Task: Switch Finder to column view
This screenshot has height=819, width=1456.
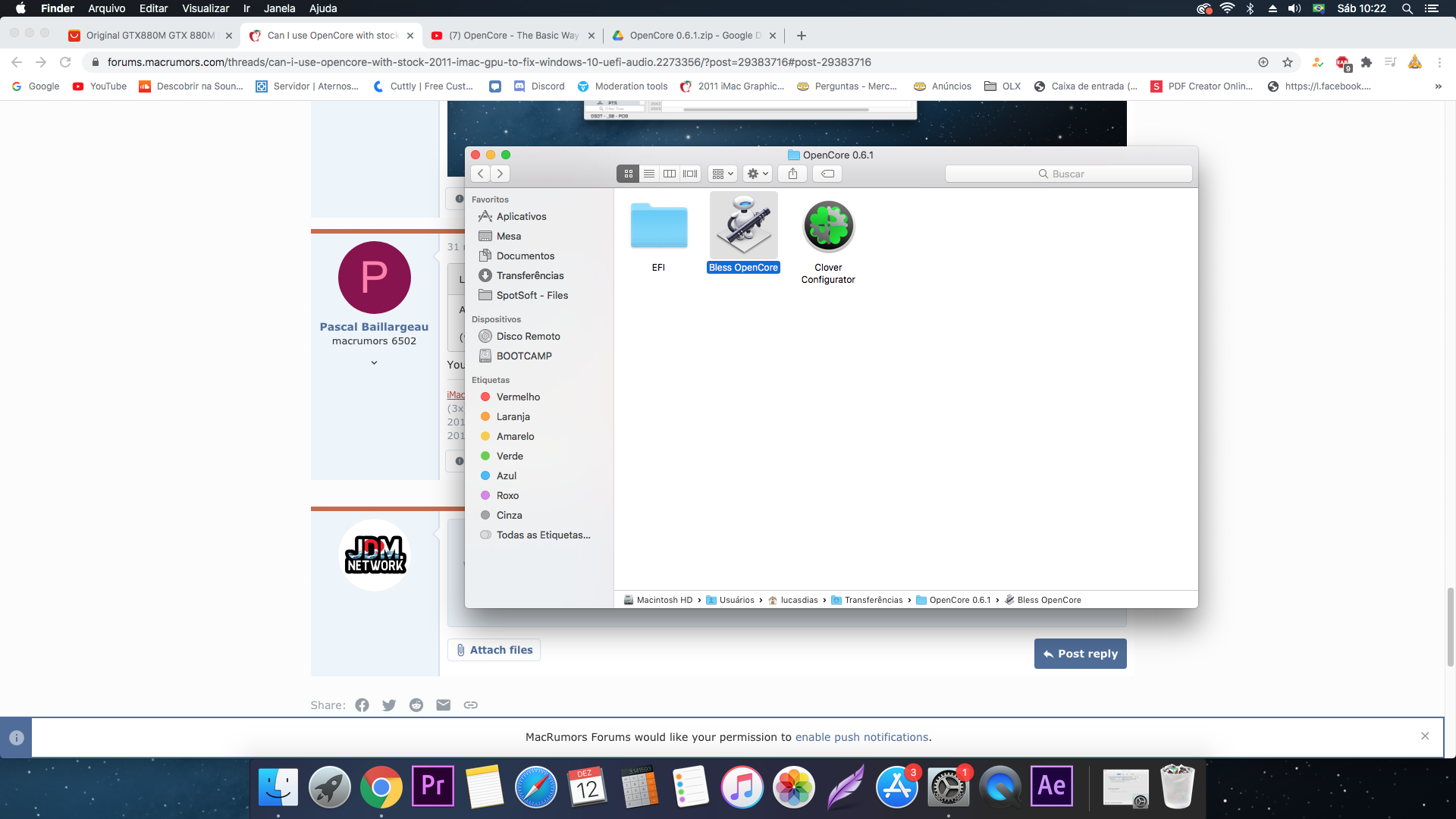Action: click(x=670, y=174)
